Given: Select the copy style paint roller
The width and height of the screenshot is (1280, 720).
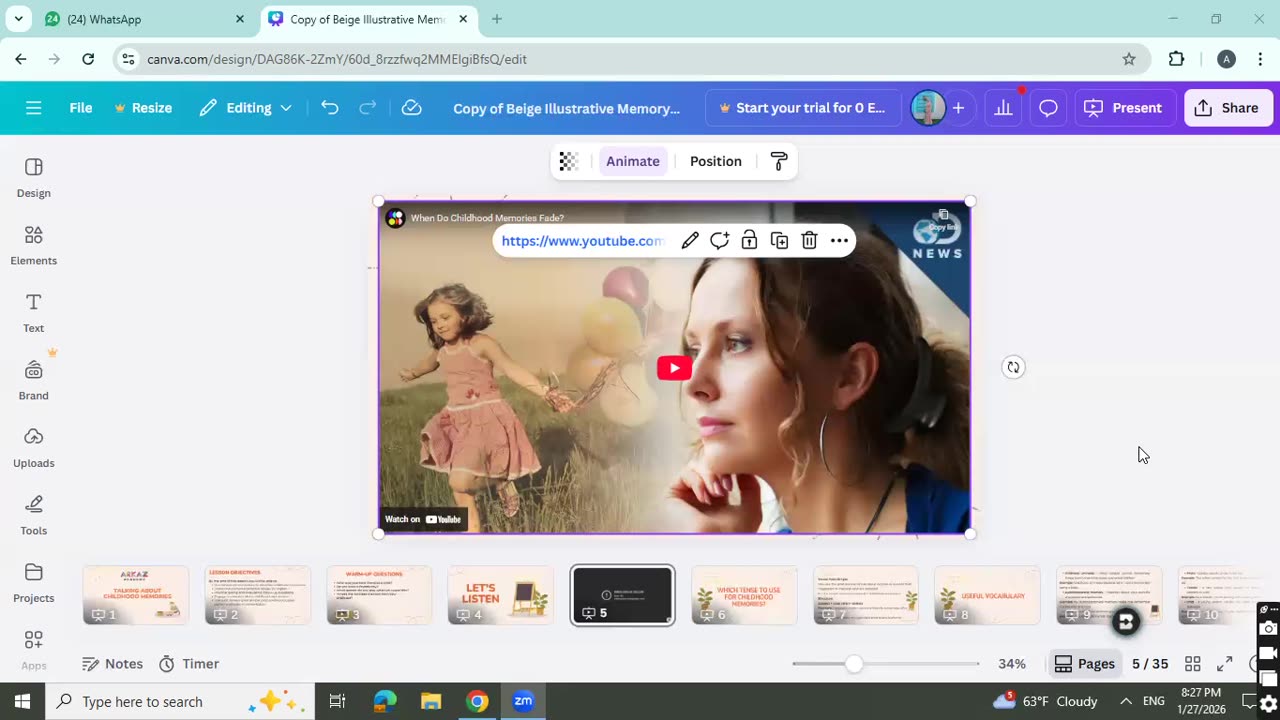Looking at the screenshot, I should pos(779,161).
